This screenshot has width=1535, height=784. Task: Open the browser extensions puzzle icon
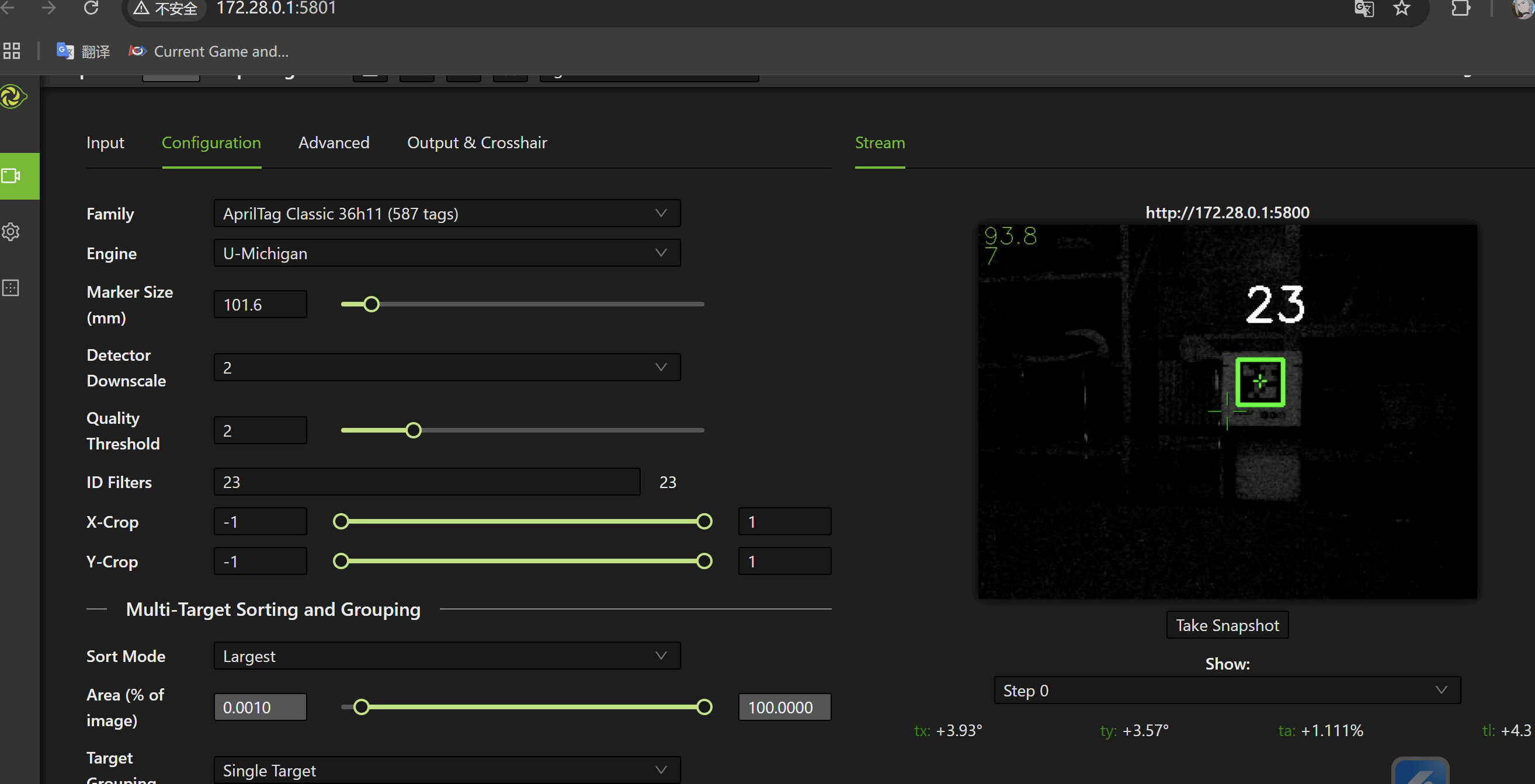(1460, 8)
